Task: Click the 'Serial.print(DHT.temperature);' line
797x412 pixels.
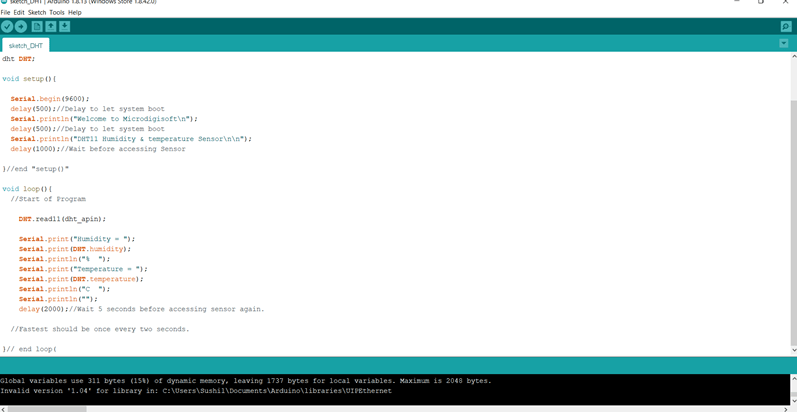Action: [81, 279]
